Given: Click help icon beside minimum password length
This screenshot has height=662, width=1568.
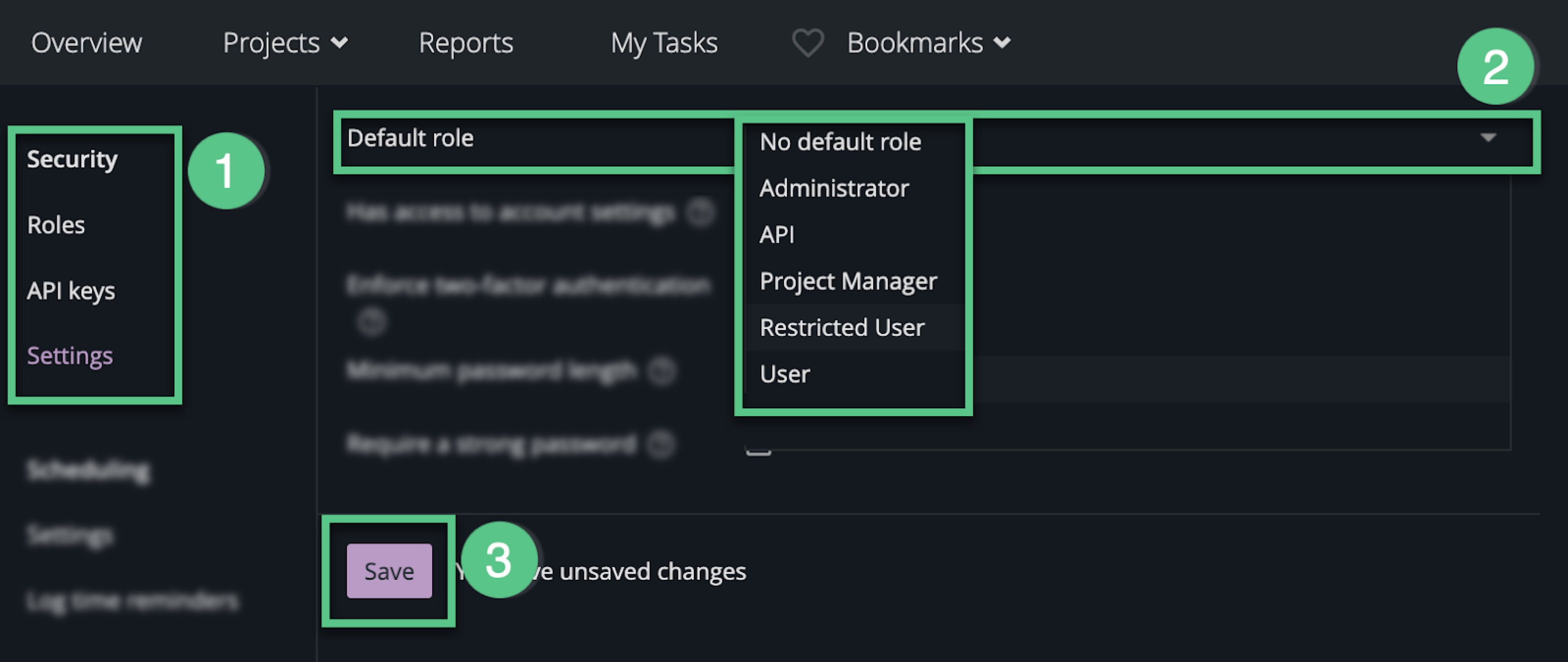Looking at the screenshot, I should pos(661,370).
